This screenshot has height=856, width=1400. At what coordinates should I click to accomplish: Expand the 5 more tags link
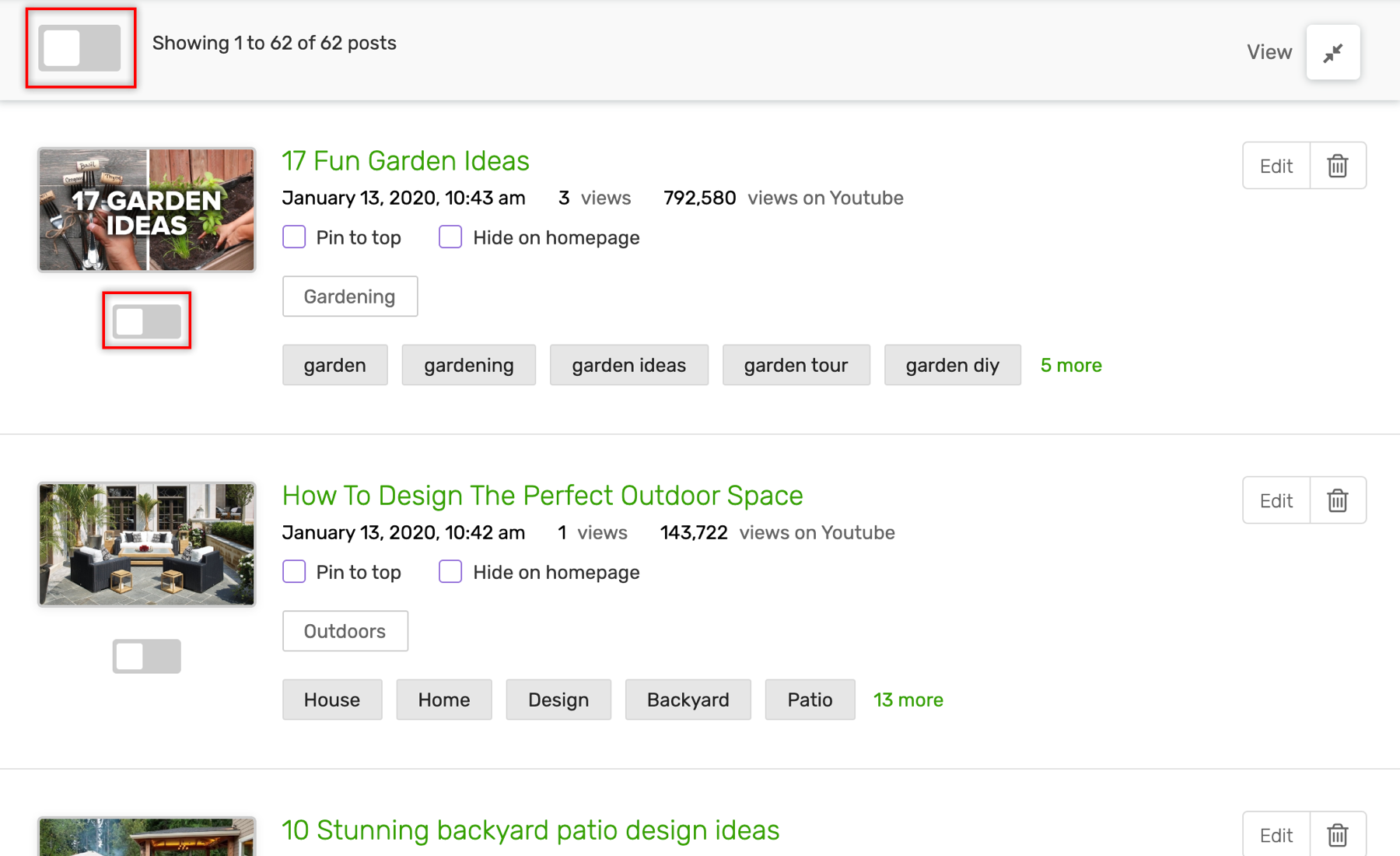pos(1071,365)
